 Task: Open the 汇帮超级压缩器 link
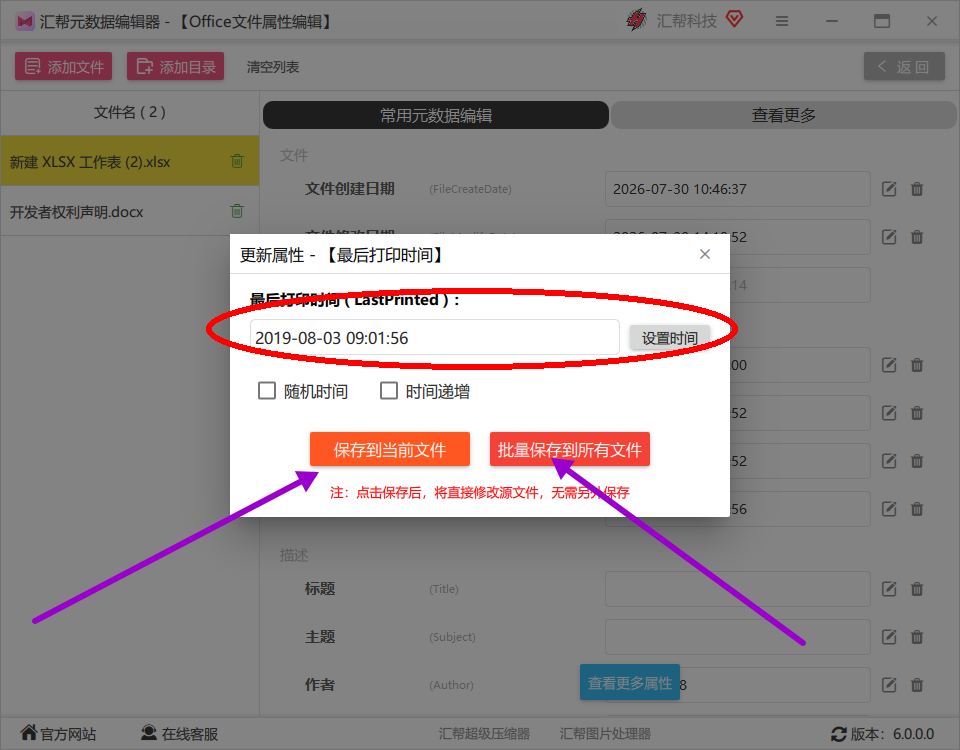click(x=484, y=733)
